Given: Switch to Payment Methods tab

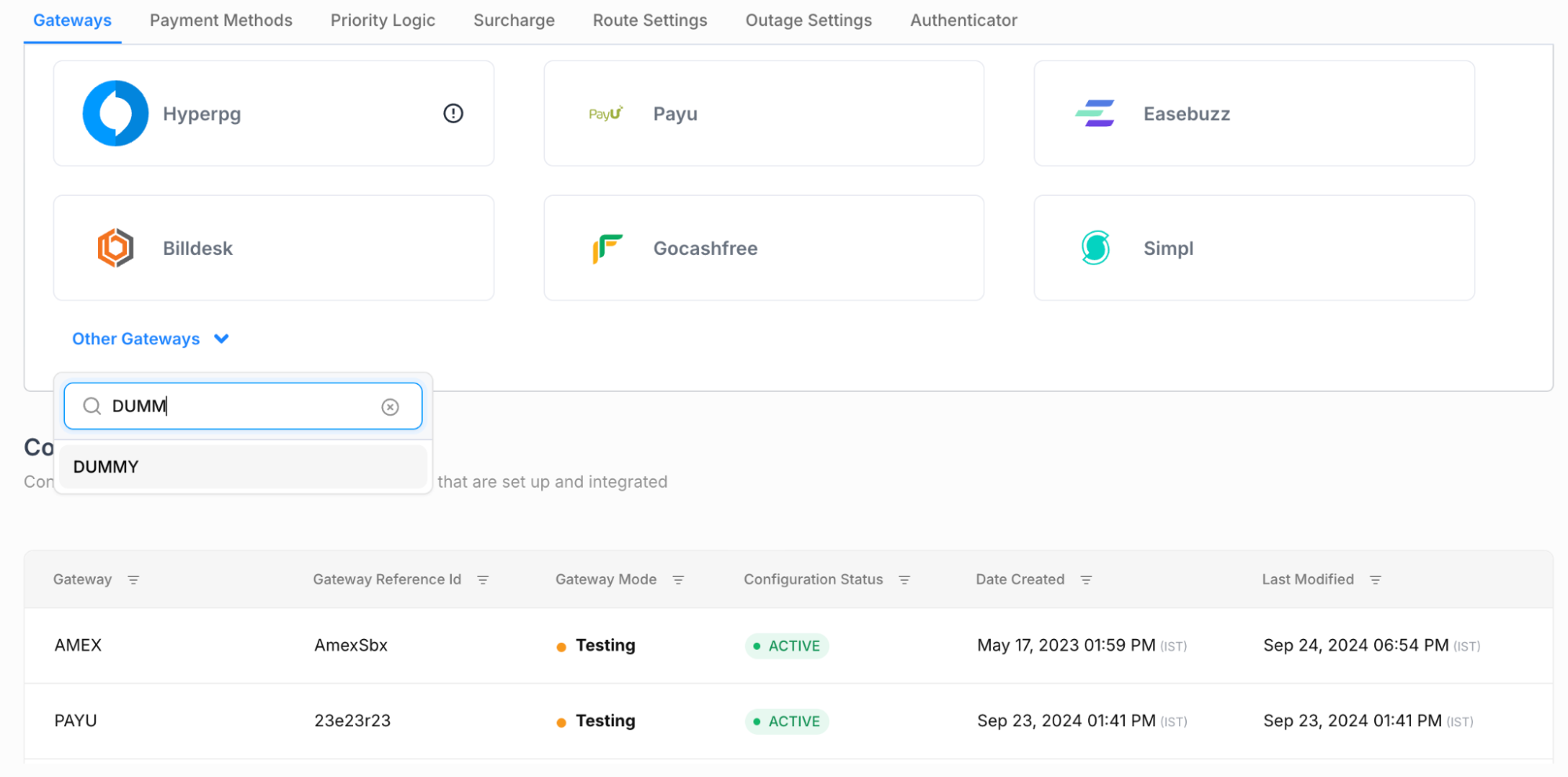Looking at the screenshot, I should tap(220, 20).
